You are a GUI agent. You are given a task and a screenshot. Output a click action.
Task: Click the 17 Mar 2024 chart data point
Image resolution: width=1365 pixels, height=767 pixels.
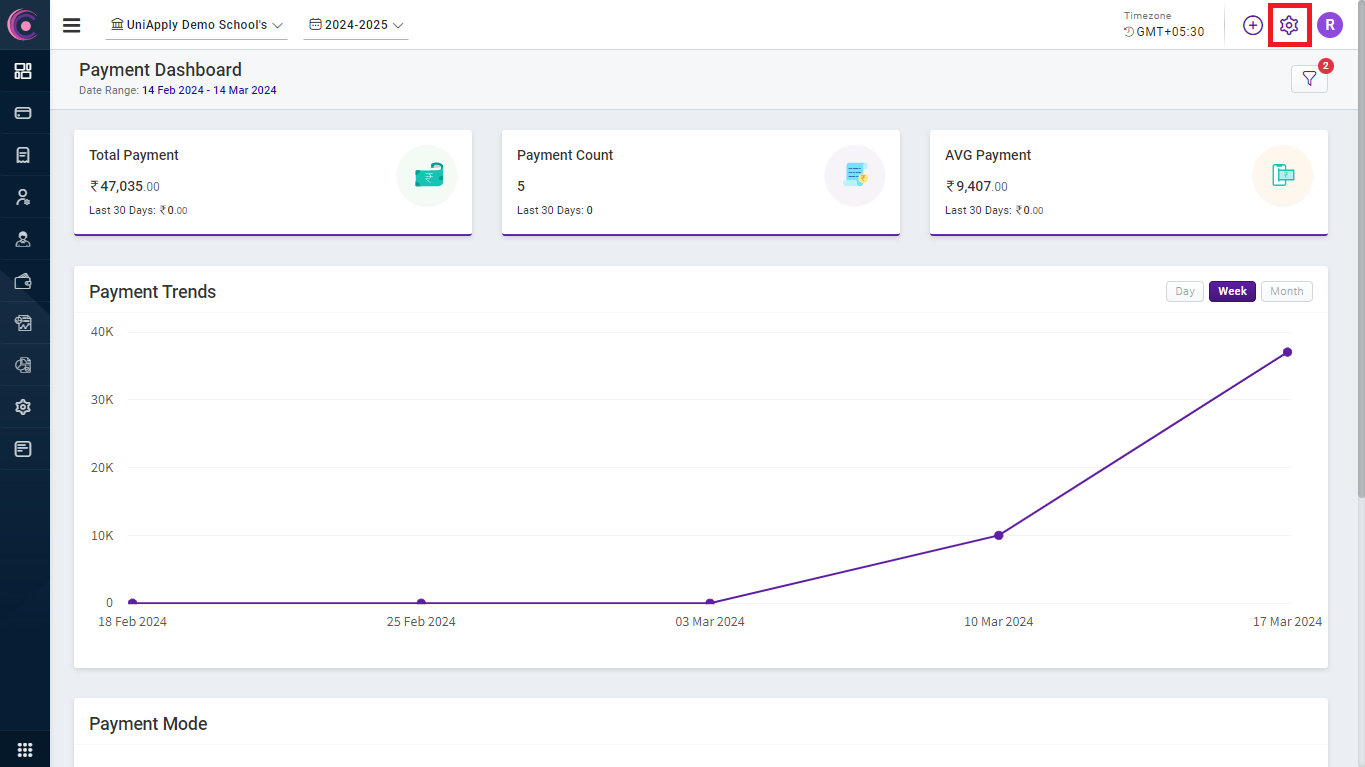pyautogui.click(x=1287, y=352)
